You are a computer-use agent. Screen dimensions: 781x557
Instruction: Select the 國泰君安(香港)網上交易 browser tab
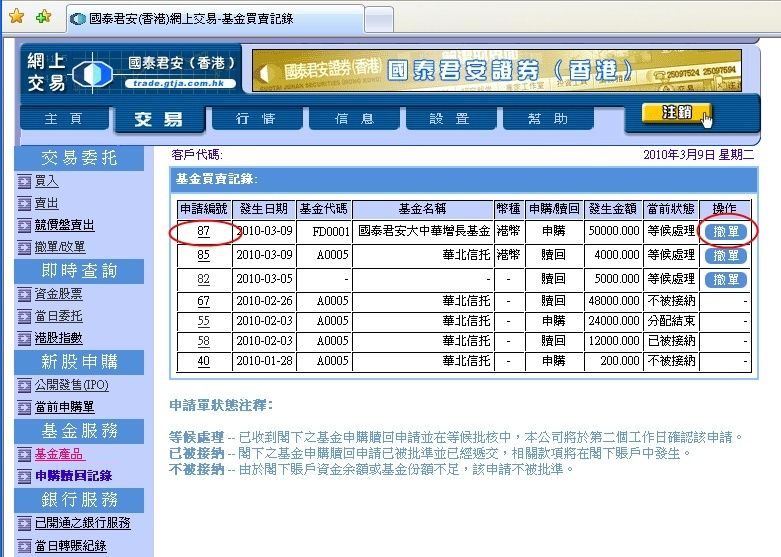tap(215, 19)
